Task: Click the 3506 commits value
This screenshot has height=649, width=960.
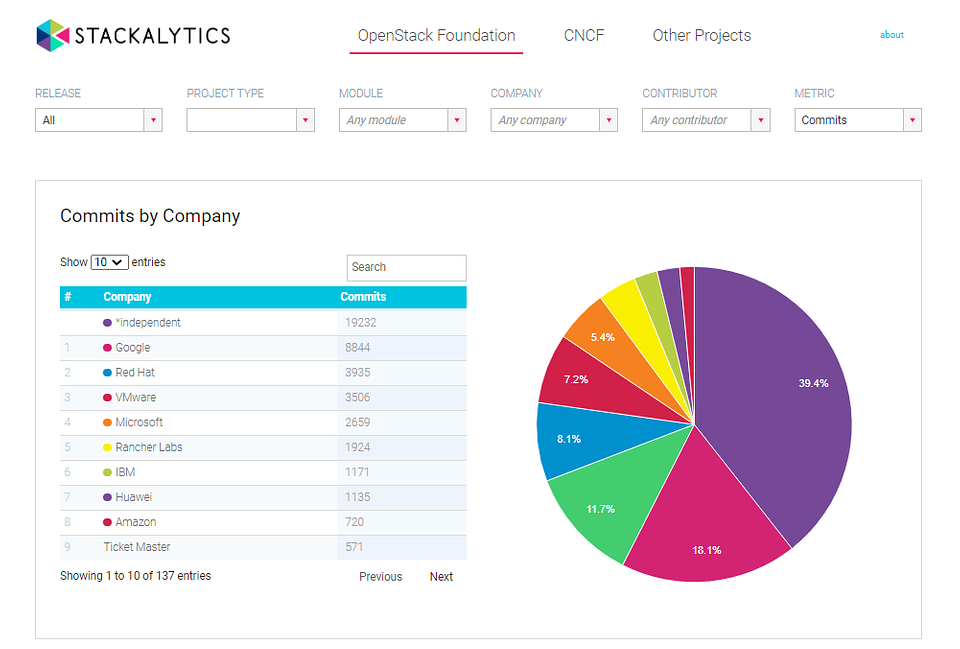Action: tap(358, 397)
